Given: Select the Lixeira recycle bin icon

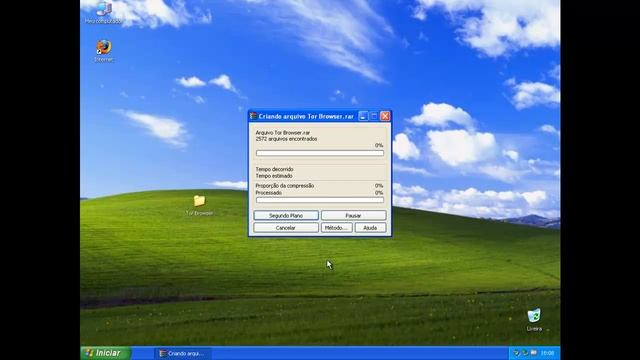Looking at the screenshot, I should [x=534, y=320].
